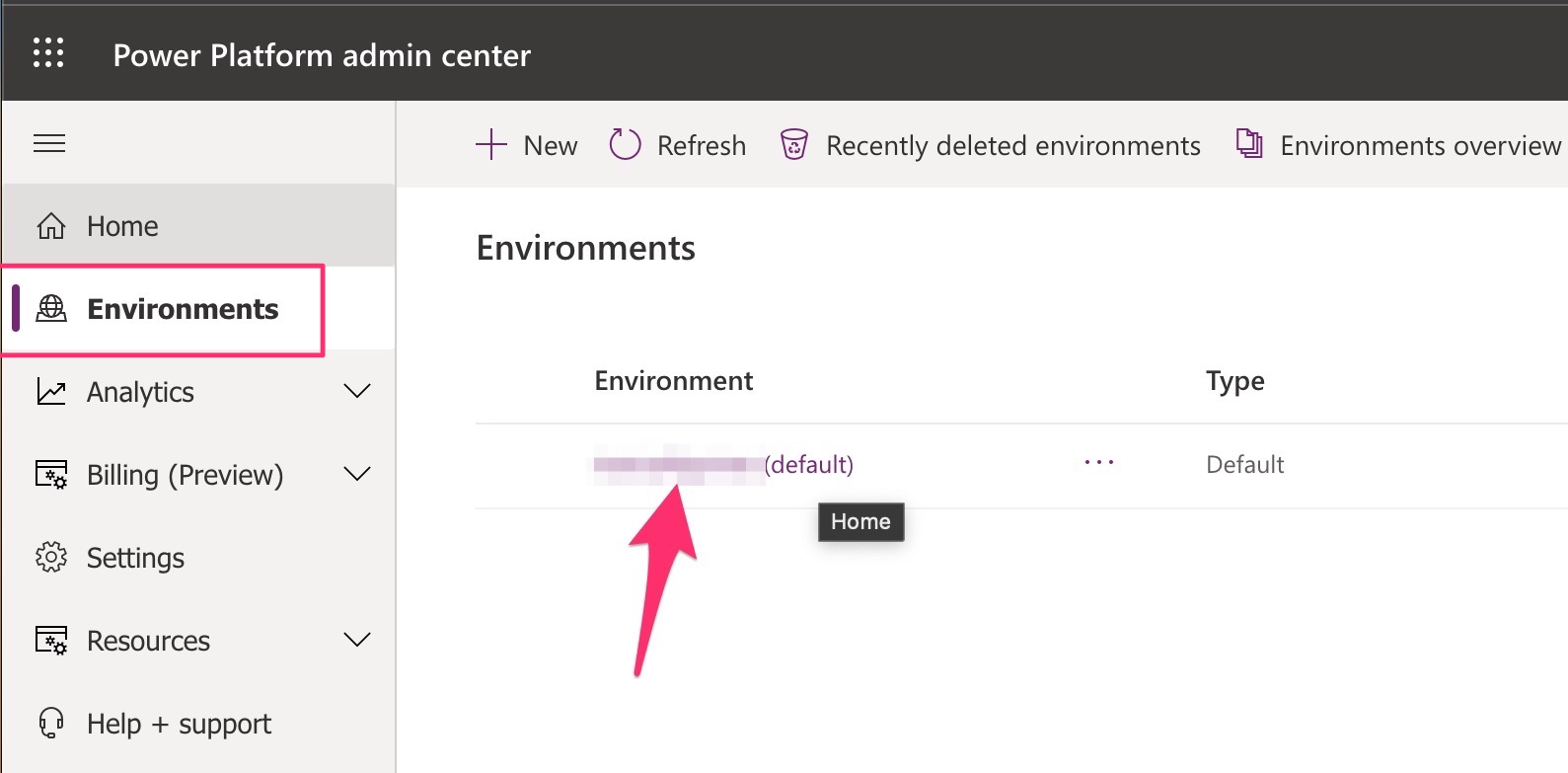Open more actions ellipsis for default environment
The width and height of the screenshot is (1568, 773).
pyautogui.click(x=1098, y=463)
